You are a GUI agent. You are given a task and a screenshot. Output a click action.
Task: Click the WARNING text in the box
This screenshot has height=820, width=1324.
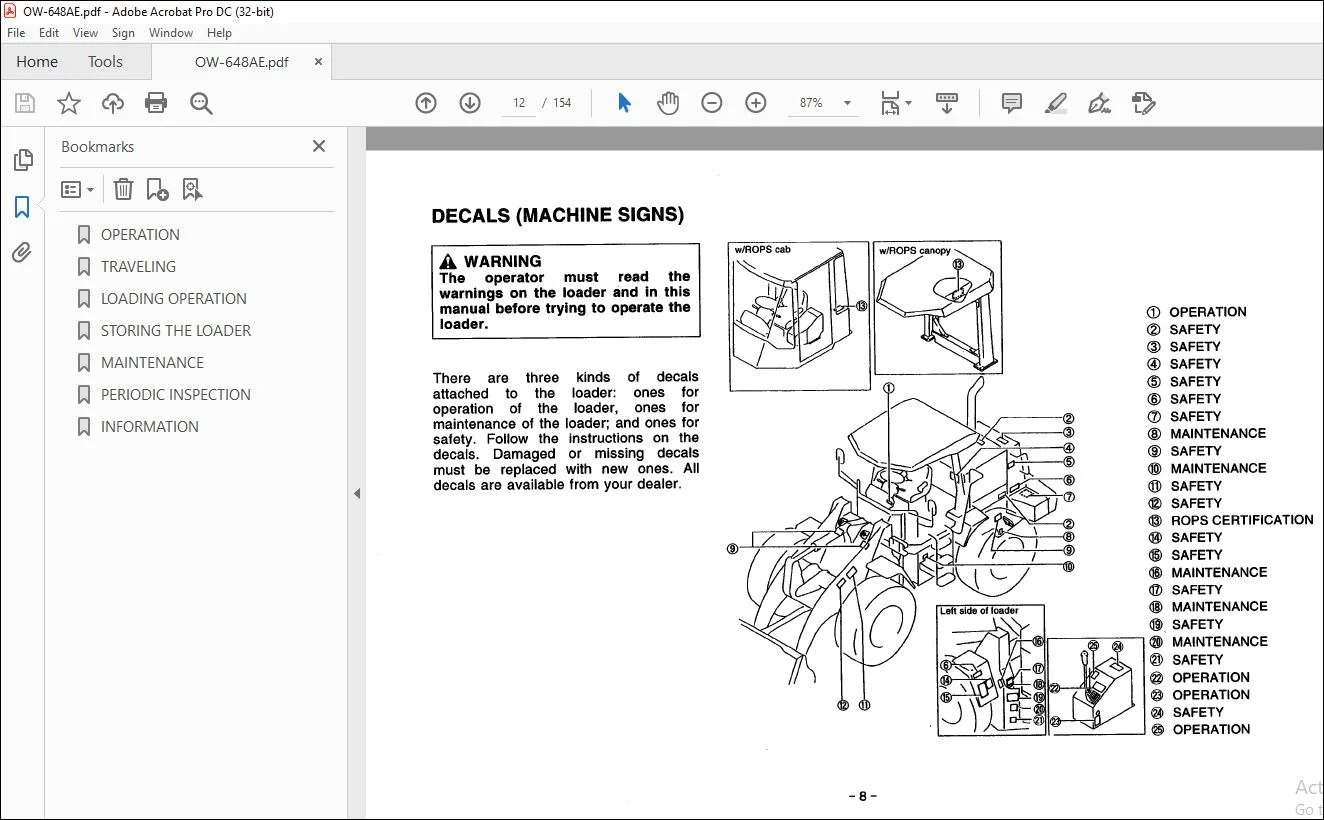pos(503,262)
